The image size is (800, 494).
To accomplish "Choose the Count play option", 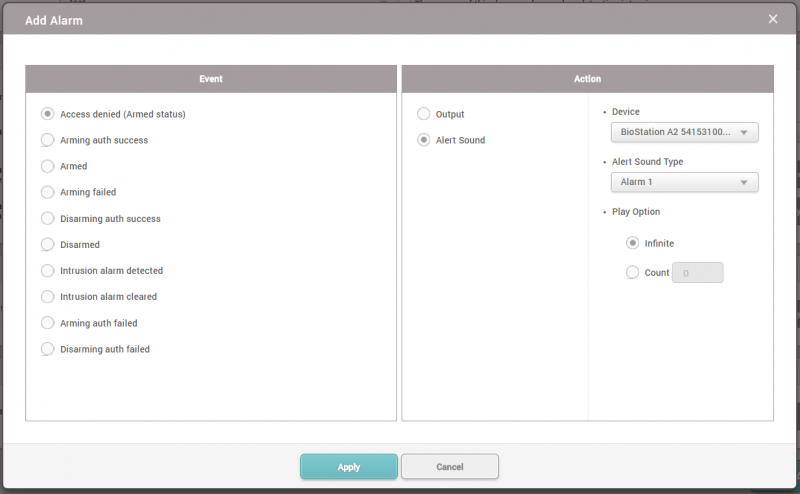I will [x=632, y=272].
